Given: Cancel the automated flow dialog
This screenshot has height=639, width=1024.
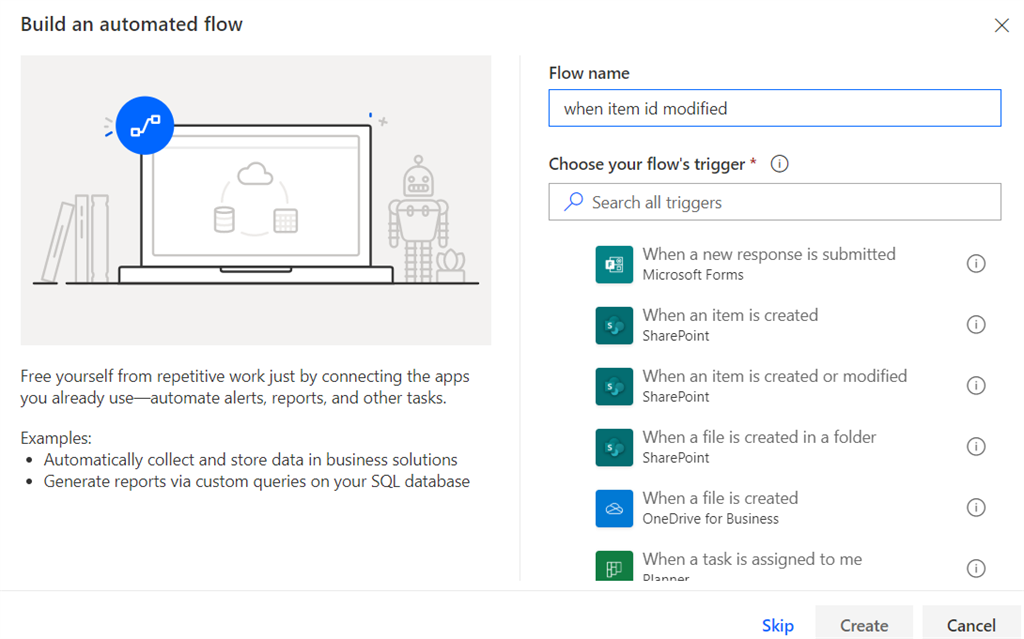Looking at the screenshot, I should point(971,625).
